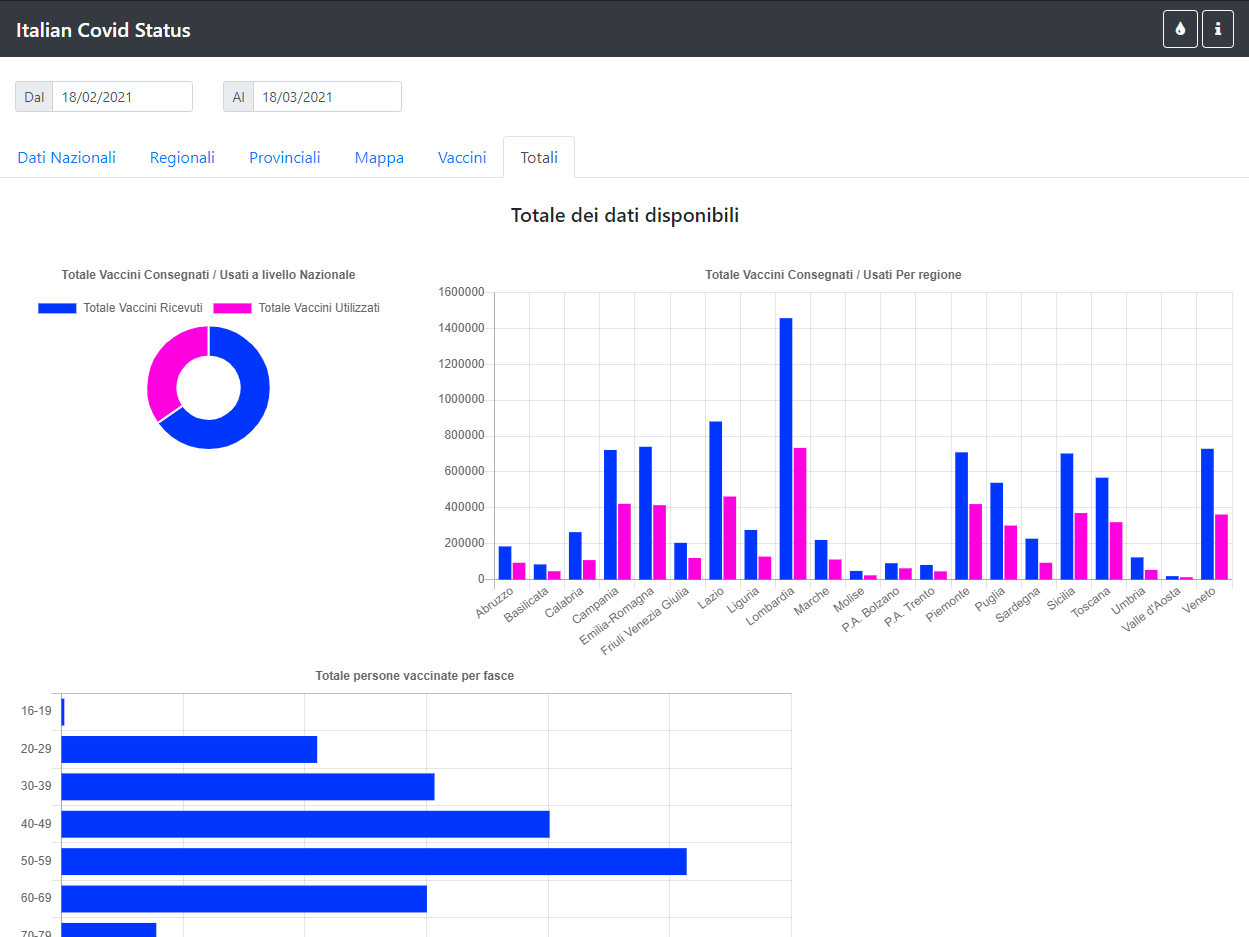
Task: Click the 50-59 age group bar
Action: (x=374, y=861)
